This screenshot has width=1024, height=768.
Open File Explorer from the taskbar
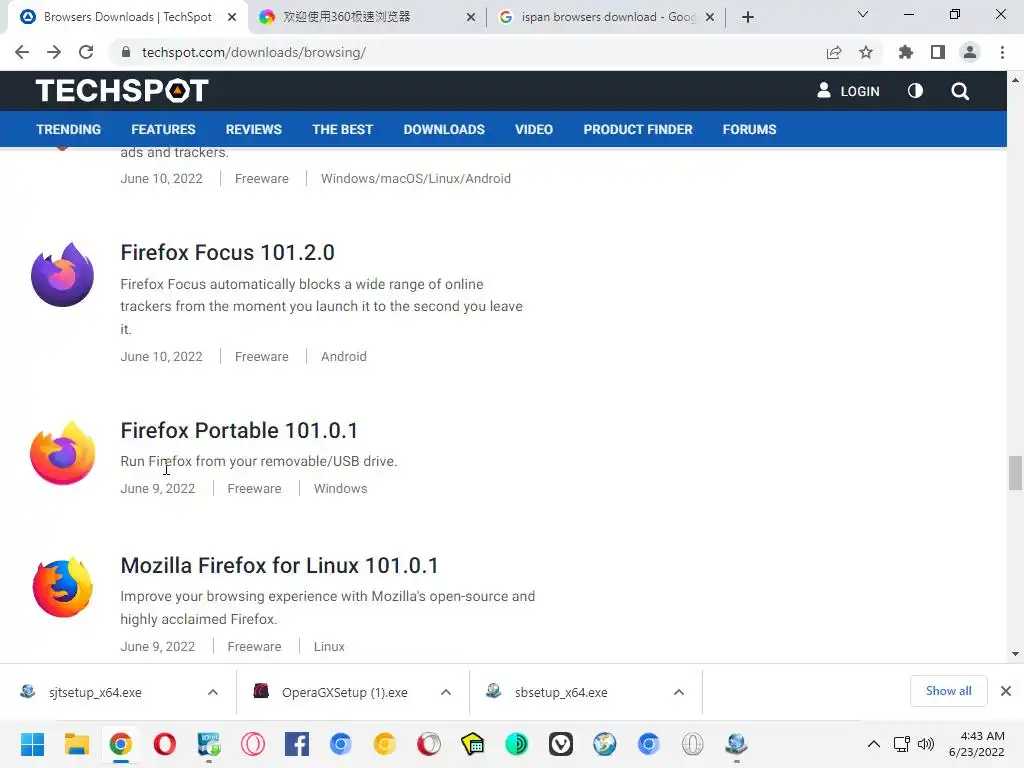pyautogui.click(x=76, y=744)
